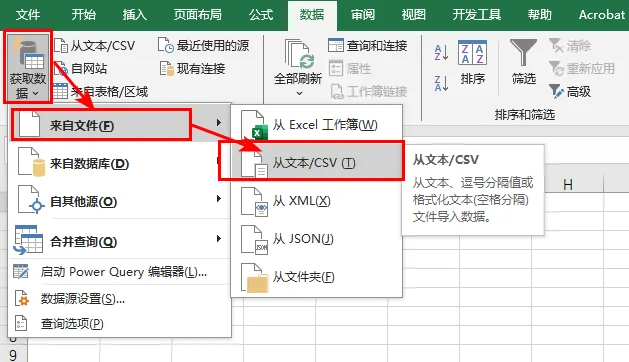Click 工作簿链接 command

point(369,92)
